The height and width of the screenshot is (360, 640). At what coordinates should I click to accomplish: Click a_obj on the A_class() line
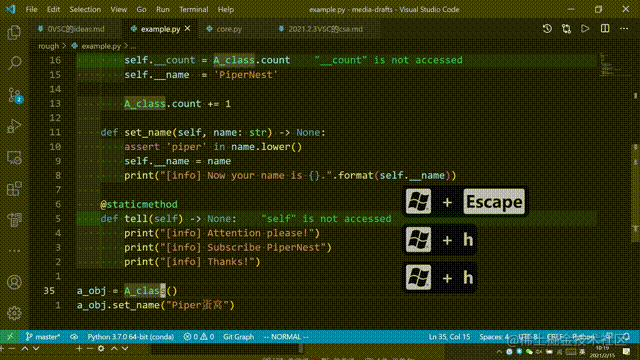[91, 291]
